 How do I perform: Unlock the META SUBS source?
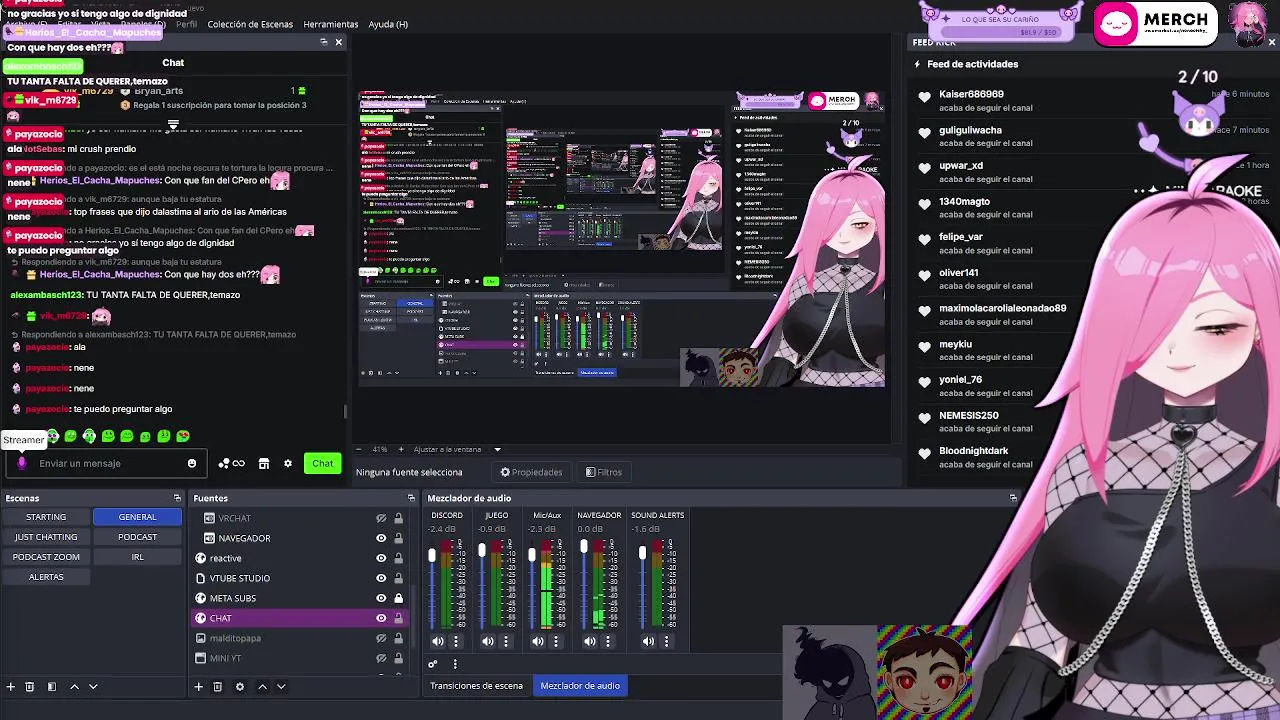(x=398, y=598)
